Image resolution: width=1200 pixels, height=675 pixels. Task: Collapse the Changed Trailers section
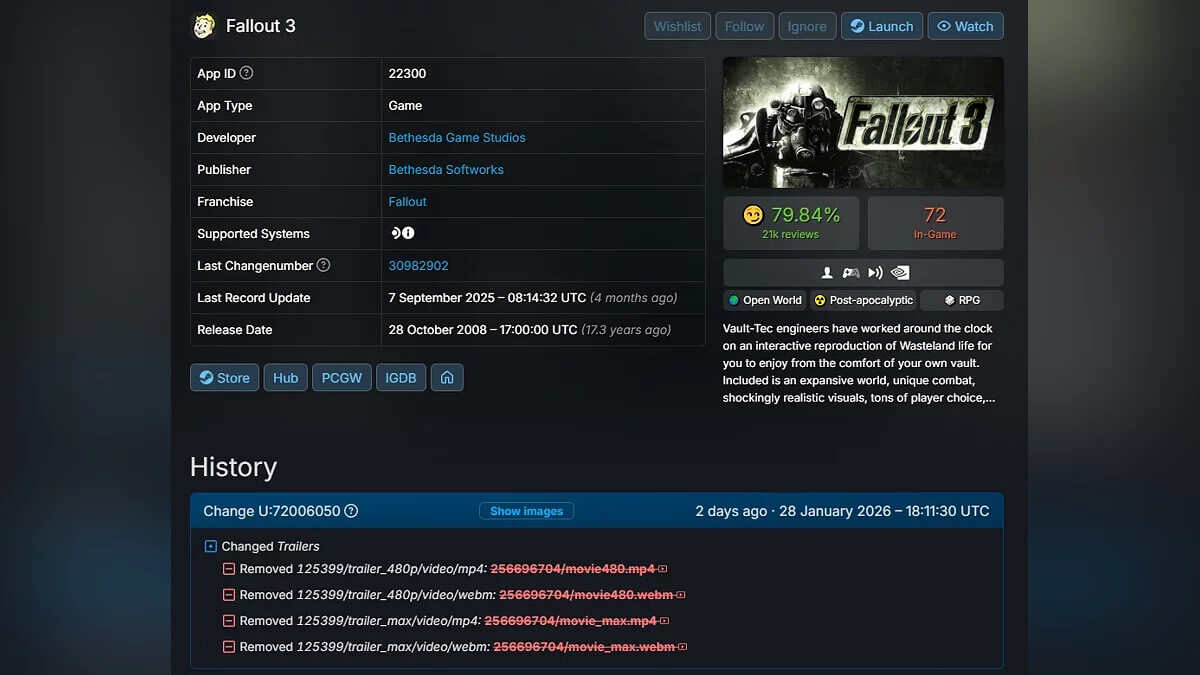[209, 546]
